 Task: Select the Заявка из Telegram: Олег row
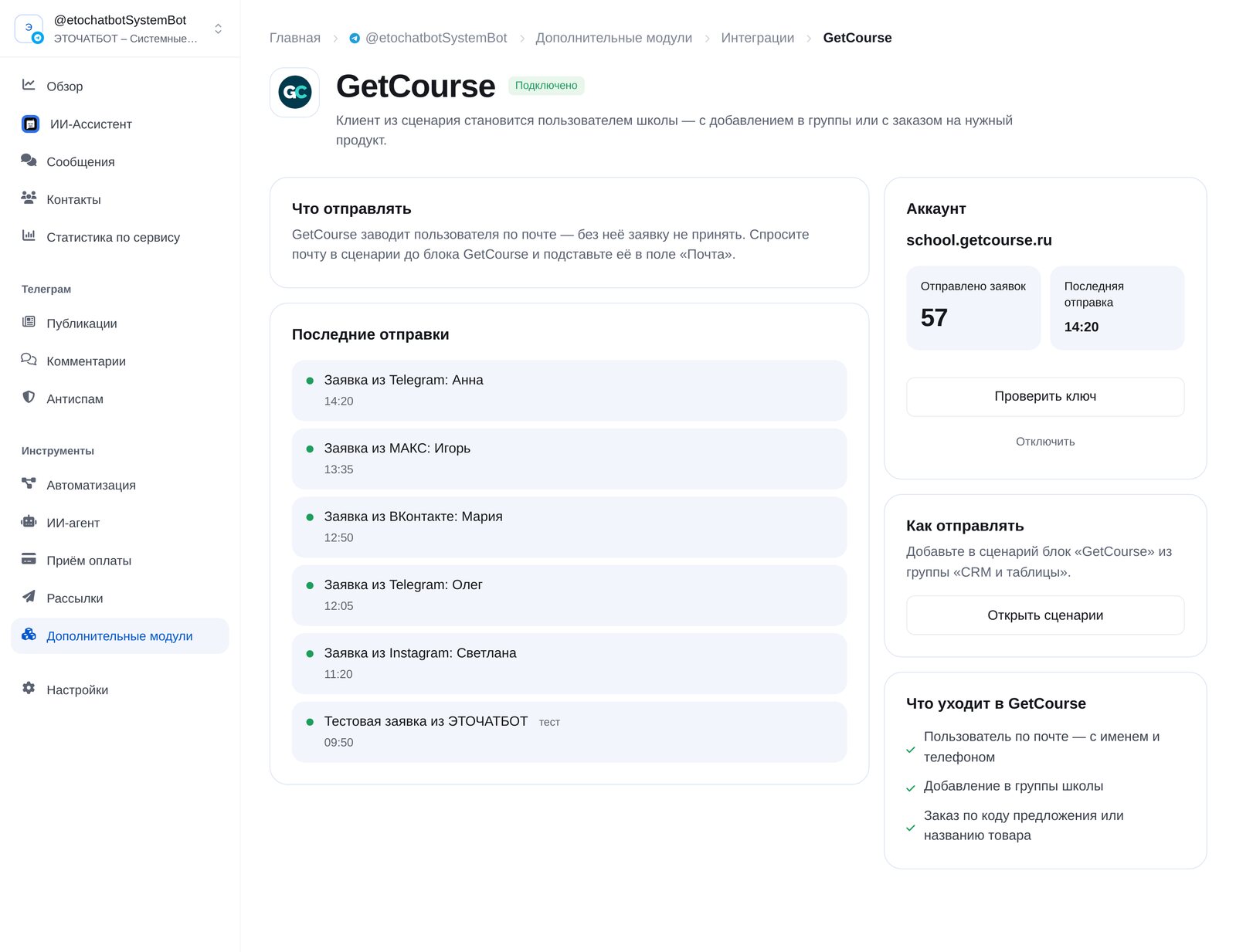coord(569,595)
